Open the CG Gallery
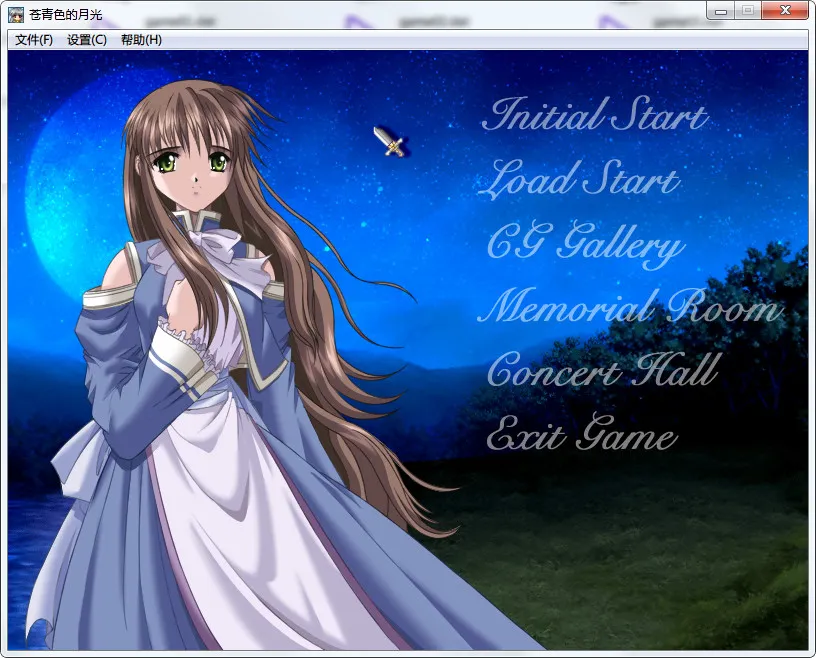816x658 pixels. (585, 244)
